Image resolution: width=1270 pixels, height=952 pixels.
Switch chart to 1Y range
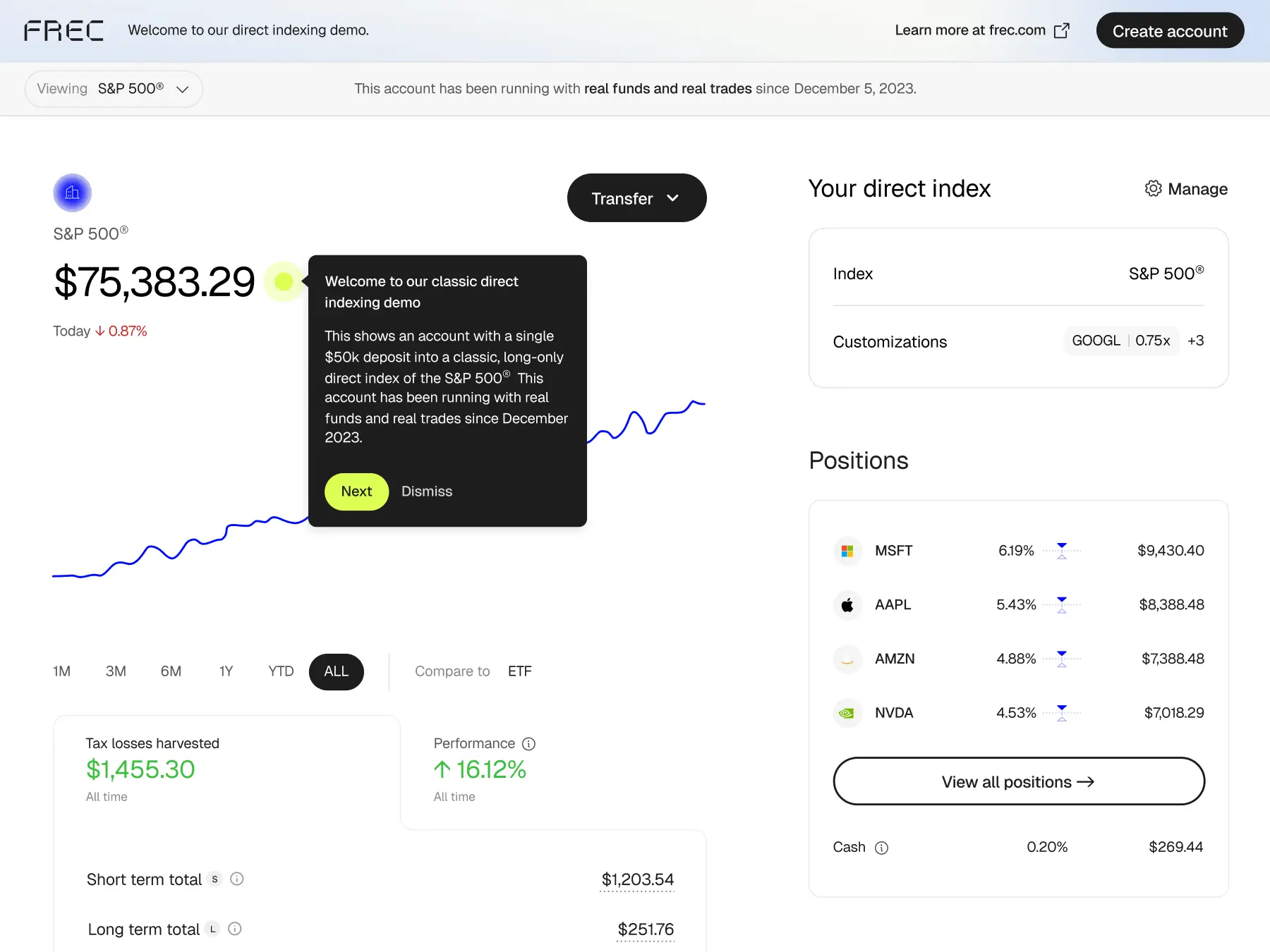coord(226,671)
